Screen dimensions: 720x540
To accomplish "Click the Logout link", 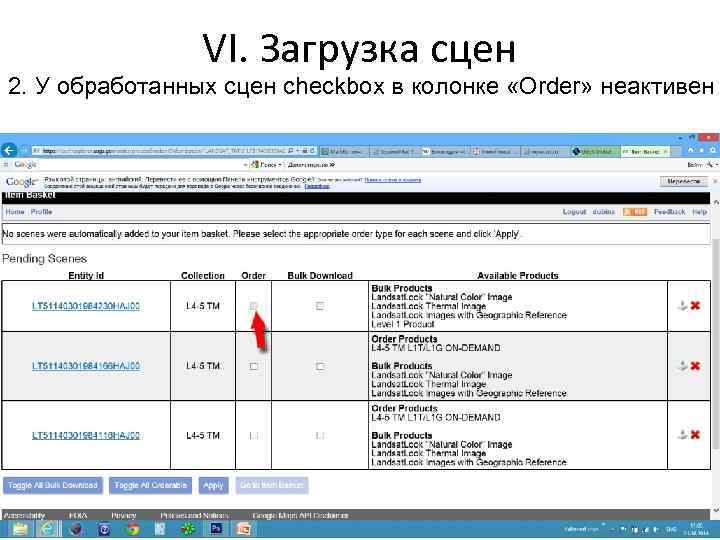I will click(574, 212).
